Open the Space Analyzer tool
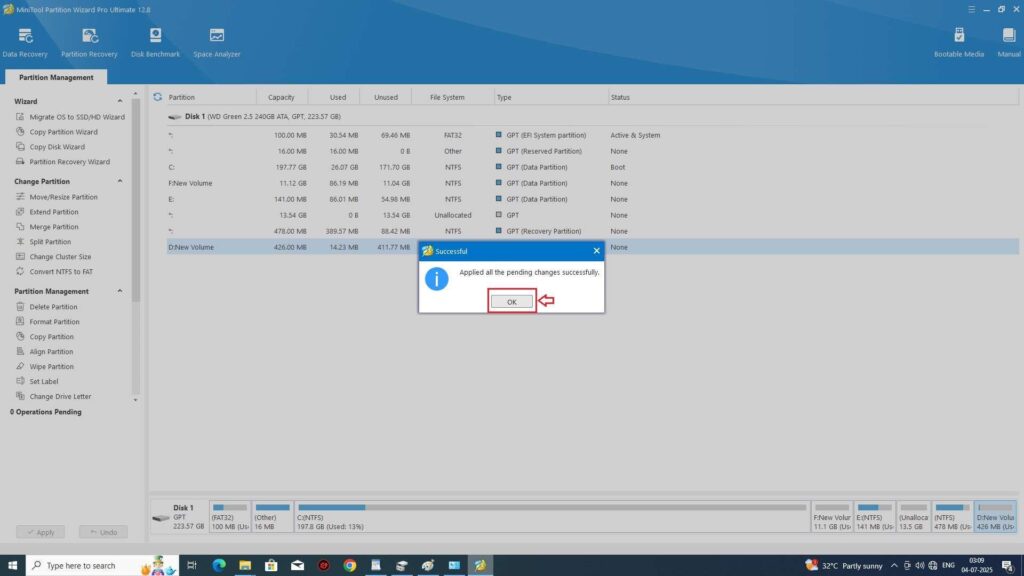 (x=217, y=41)
